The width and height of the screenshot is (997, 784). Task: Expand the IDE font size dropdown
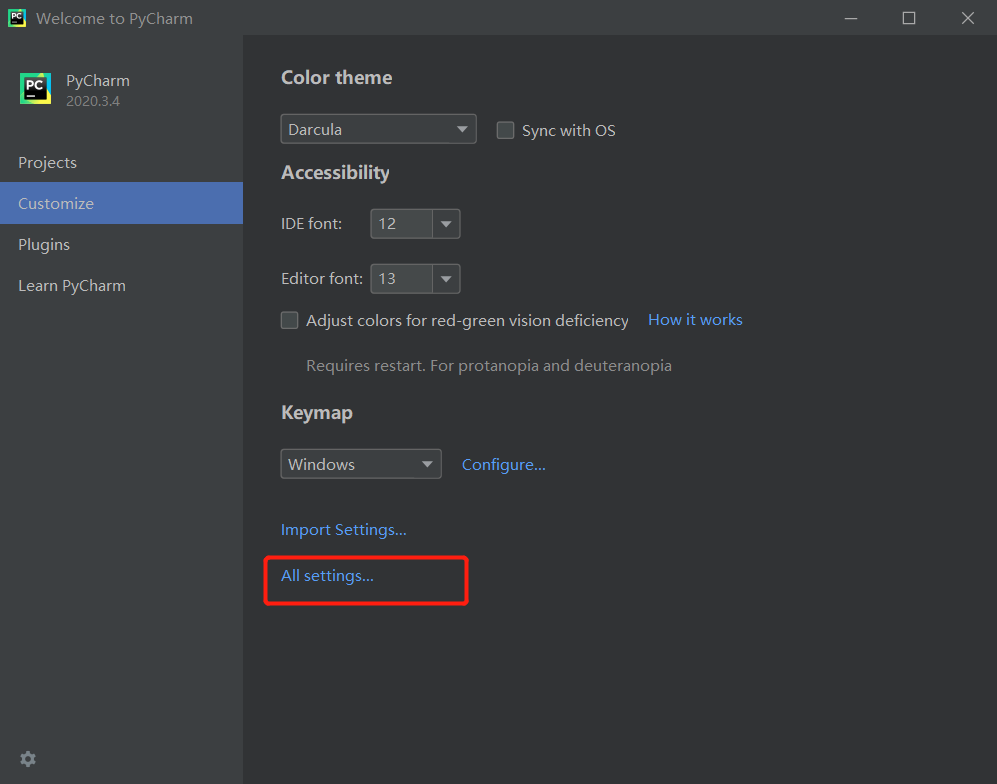pos(446,224)
